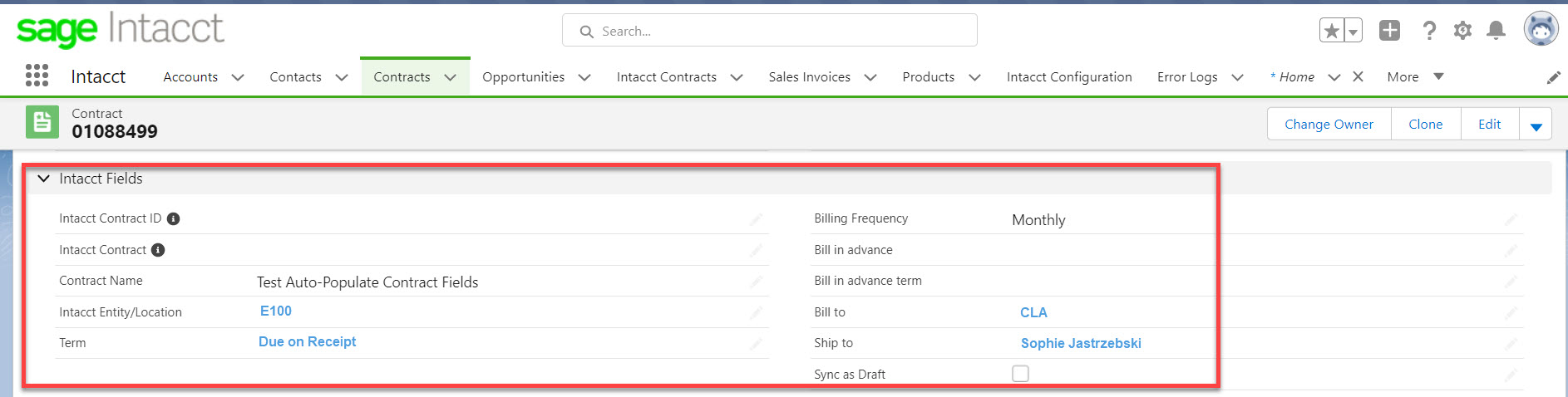
Task: Click the Favorites star icon
Action: (1331, 31)
